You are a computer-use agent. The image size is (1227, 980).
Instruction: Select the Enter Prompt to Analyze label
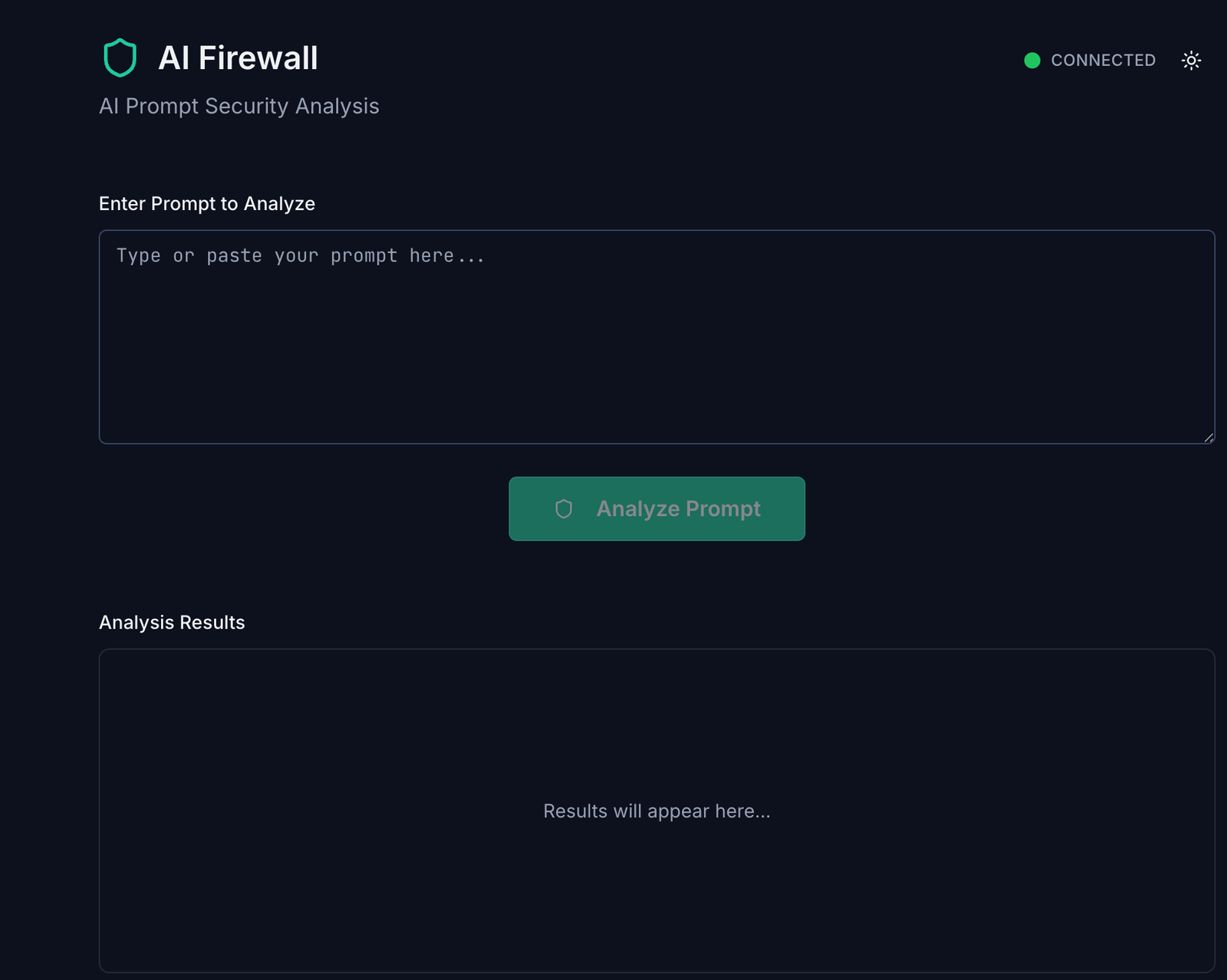click(x=206, y=203)
